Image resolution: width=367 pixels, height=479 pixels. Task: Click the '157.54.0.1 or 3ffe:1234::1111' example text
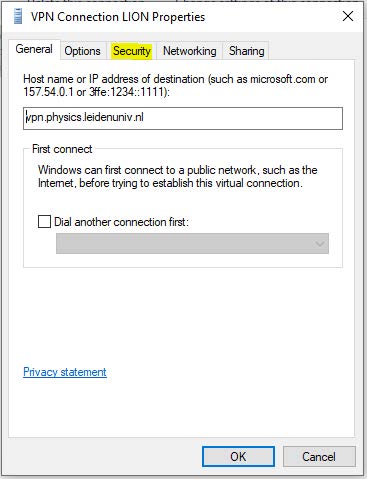[x=96, y=92]
